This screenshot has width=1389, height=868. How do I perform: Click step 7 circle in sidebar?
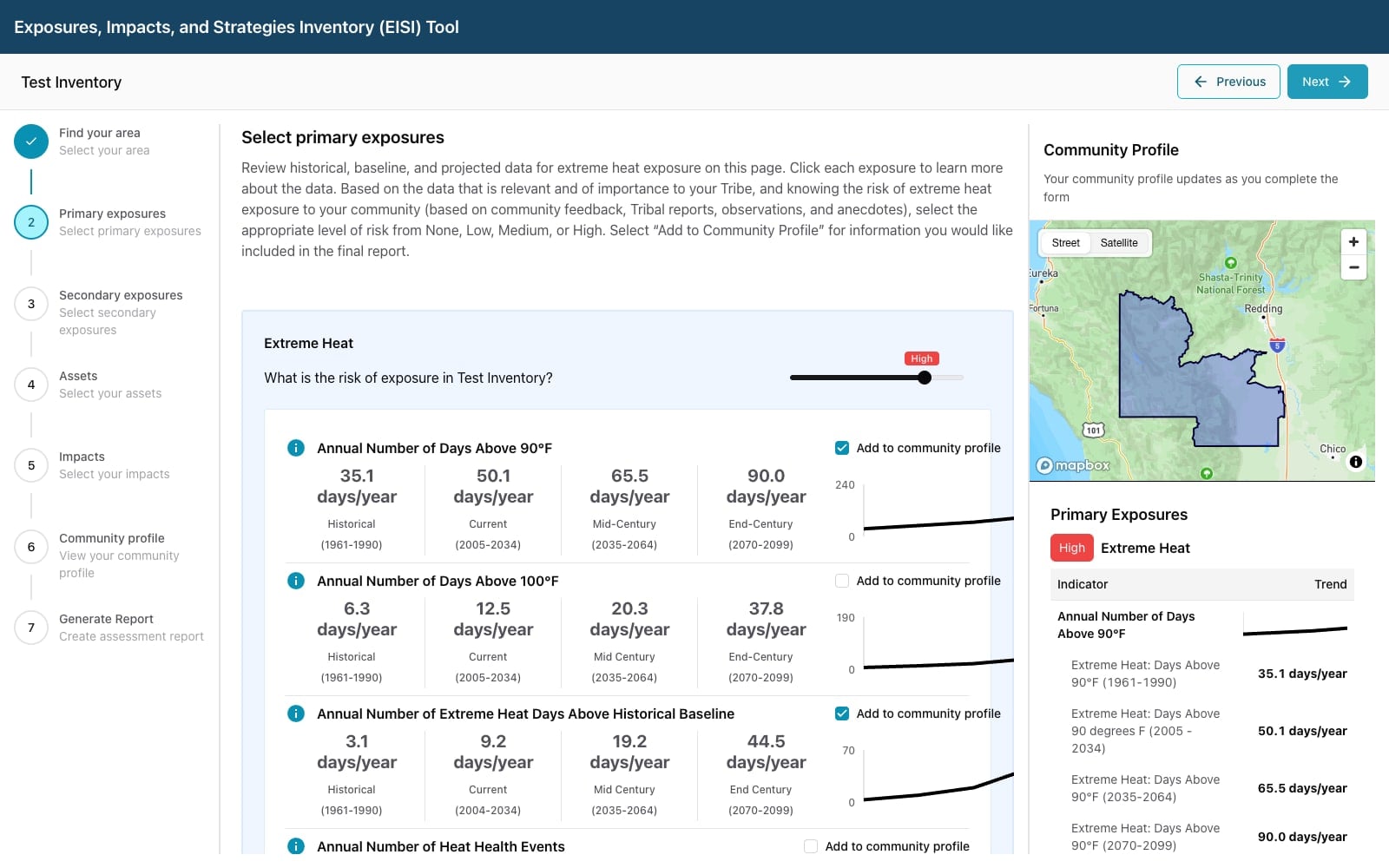tap(31, 628)
